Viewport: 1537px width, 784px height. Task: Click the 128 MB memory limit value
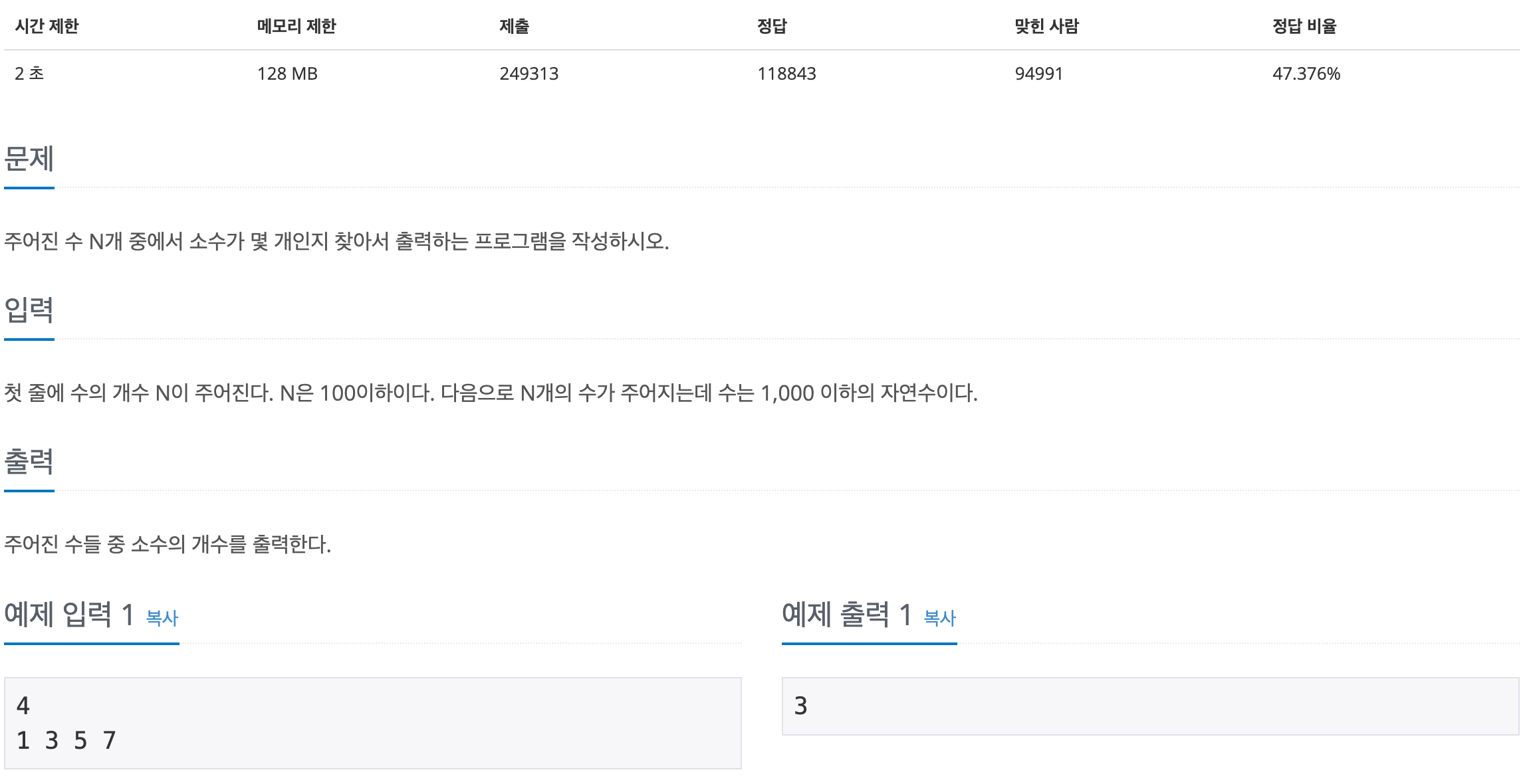[x=287, y=74]
